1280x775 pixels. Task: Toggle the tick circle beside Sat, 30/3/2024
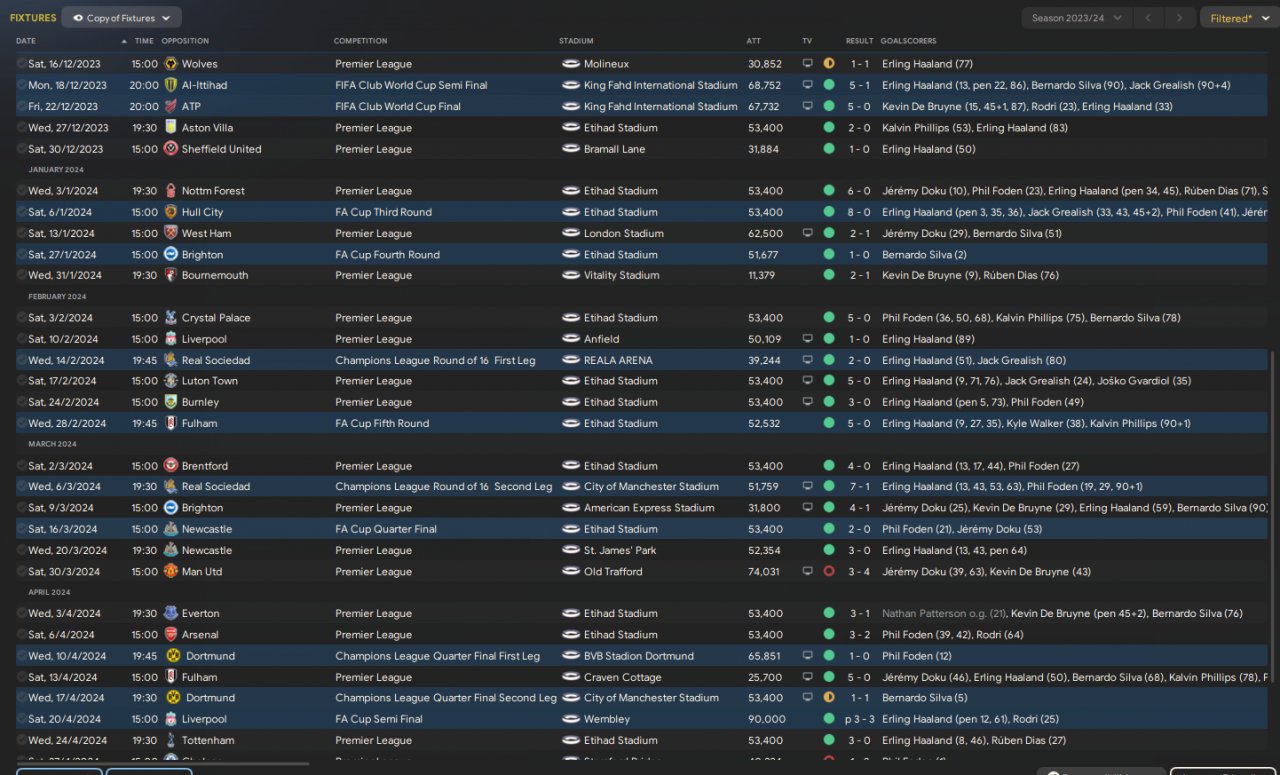[x=22, y=572]
